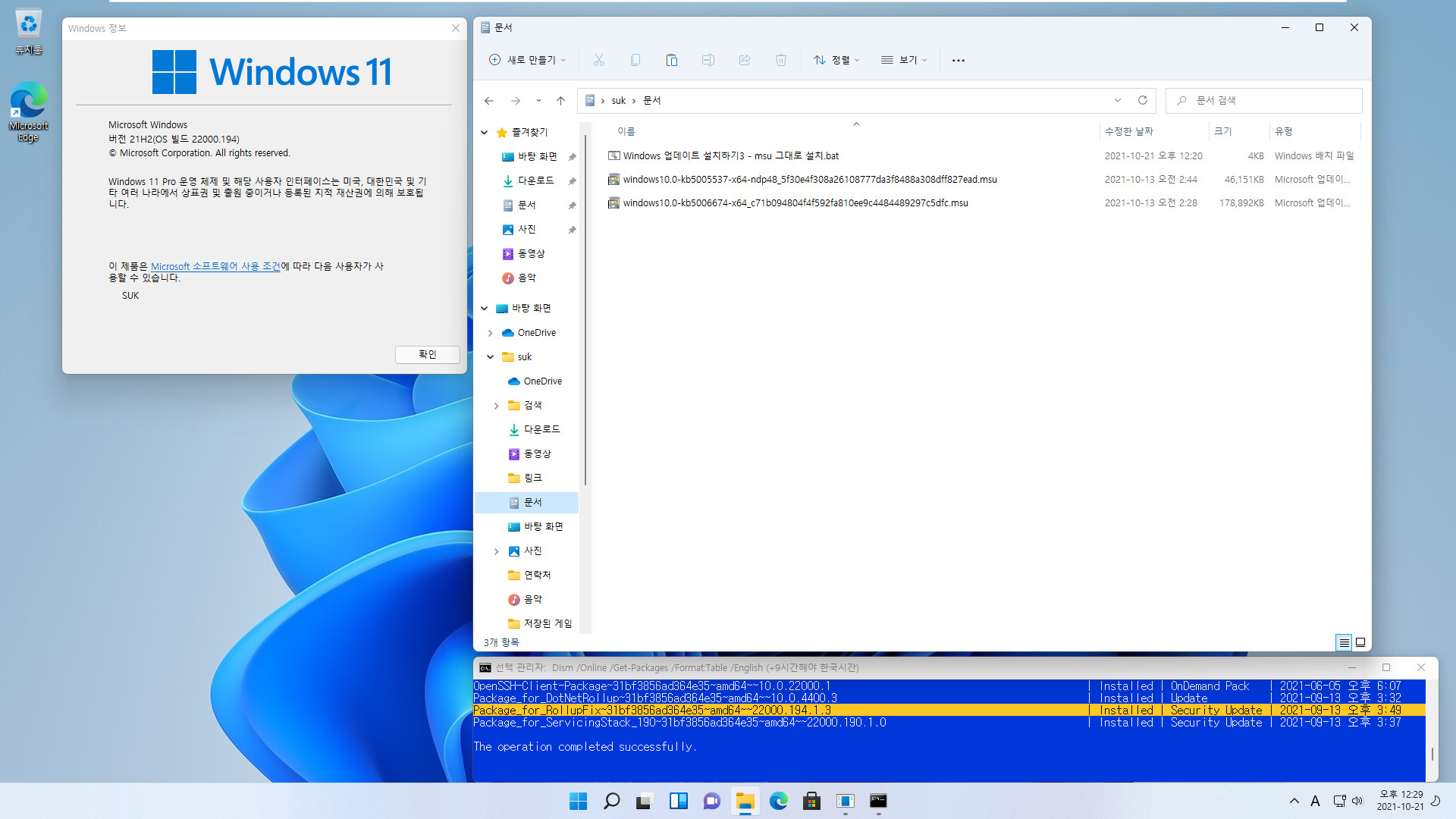Open the 새로 만들기 (New) dropdown

(528, 60)
